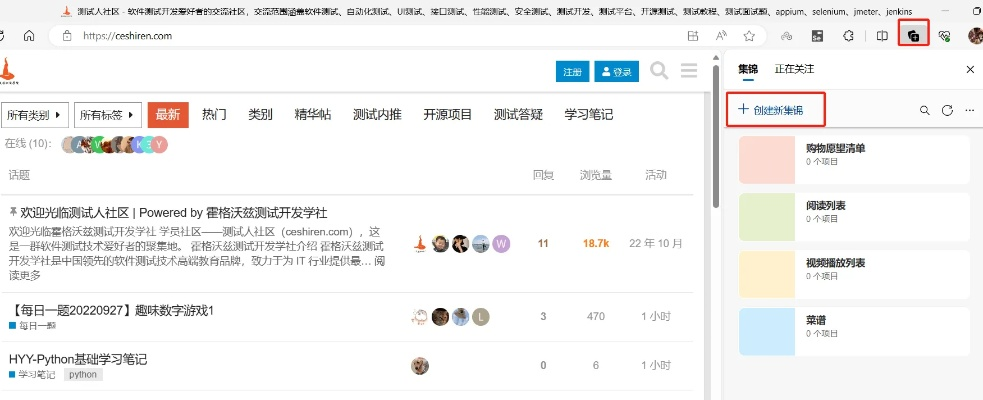Click the 每日一题 category label

coord(33,325)
